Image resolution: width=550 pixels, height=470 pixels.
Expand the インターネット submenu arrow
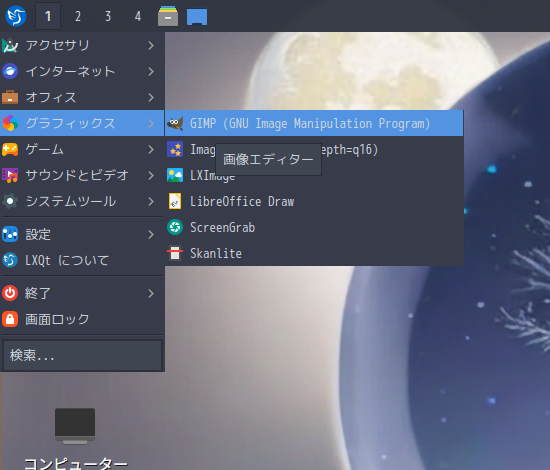[x=151, y=72]
